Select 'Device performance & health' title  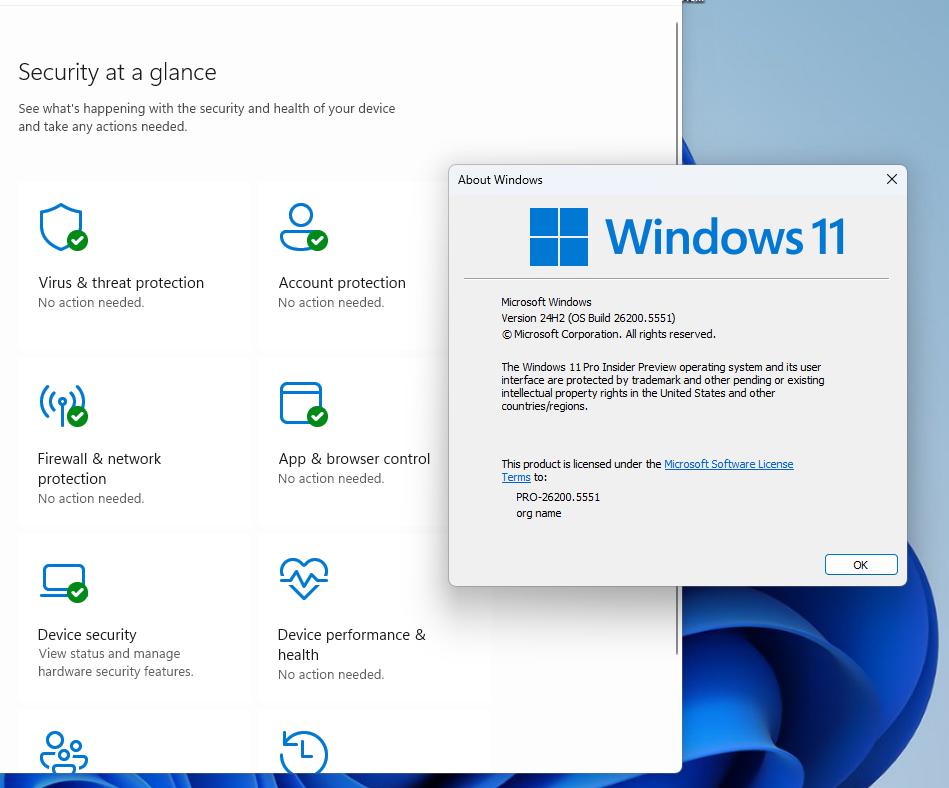(x=352, y=645)
